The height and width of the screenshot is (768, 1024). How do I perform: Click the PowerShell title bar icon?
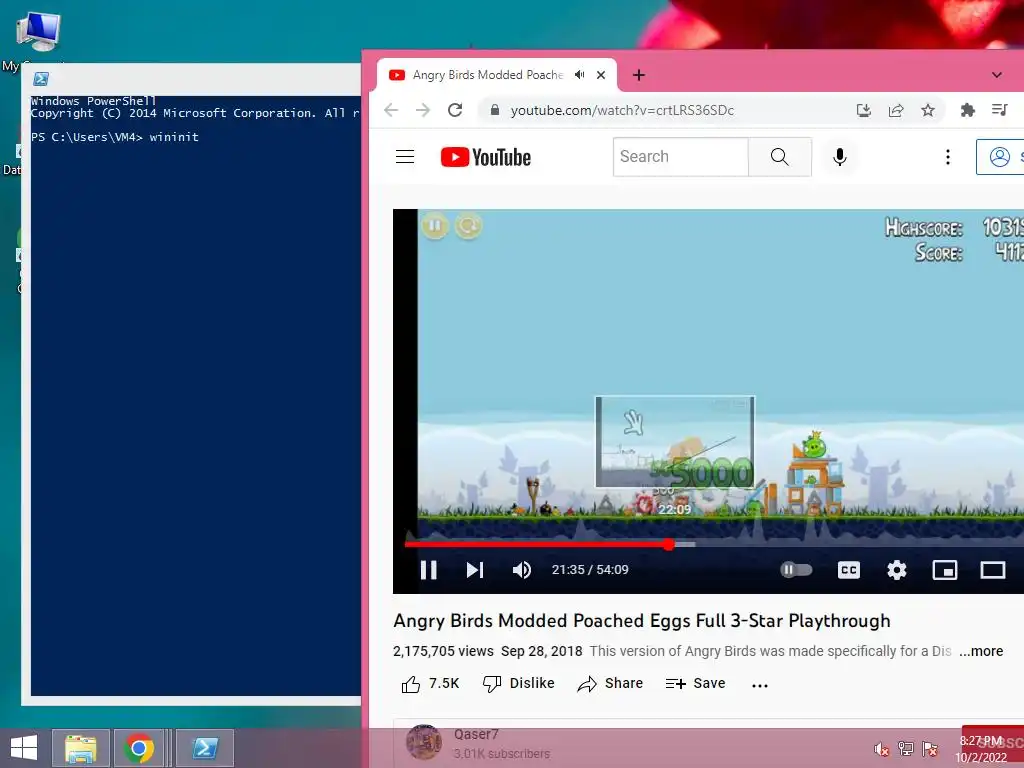coord(41,79)
